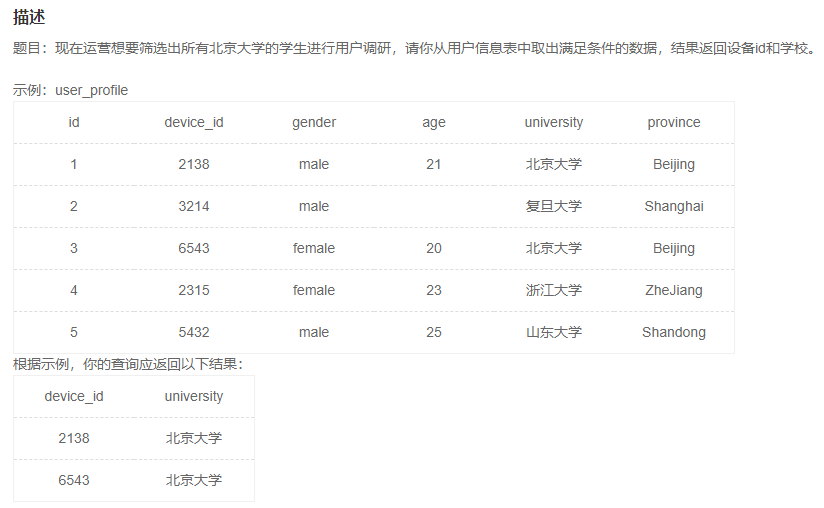Screen dimensions: 824x508
Task: Select id cell 2
Action: (x=74, y=206)
